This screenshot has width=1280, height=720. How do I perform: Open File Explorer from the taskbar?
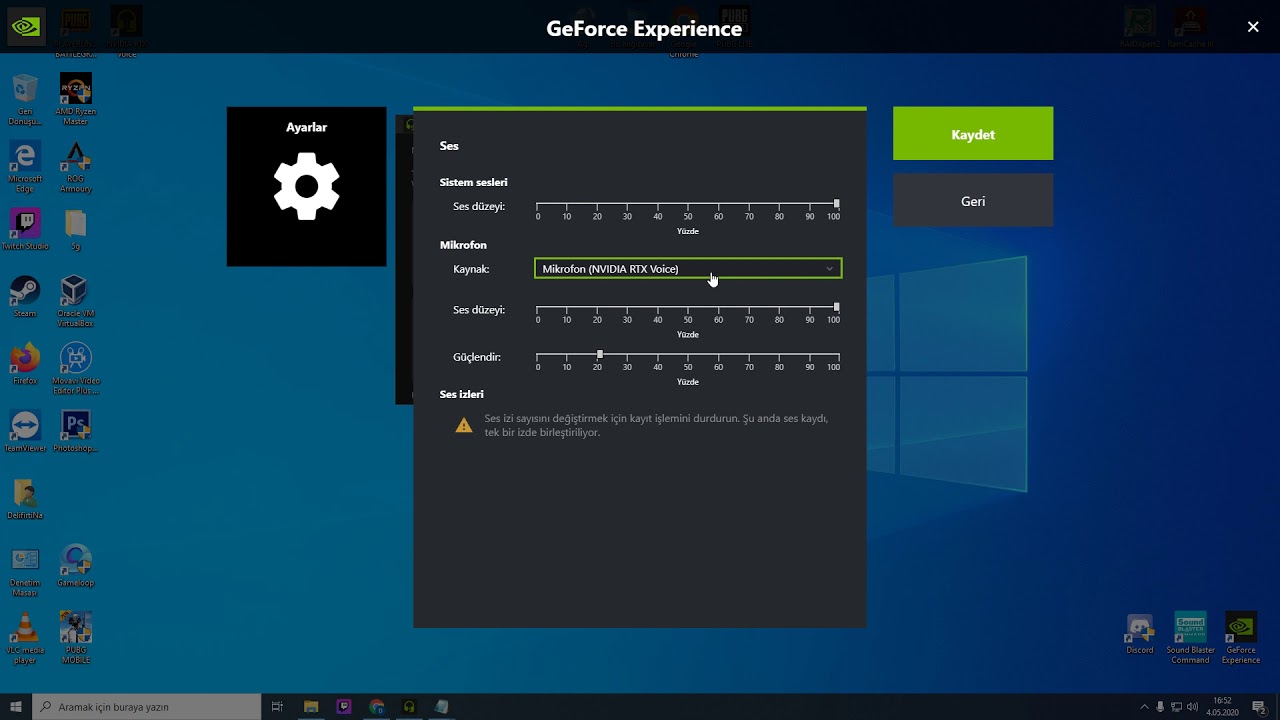pyautogui.click(x=311, y=707)
